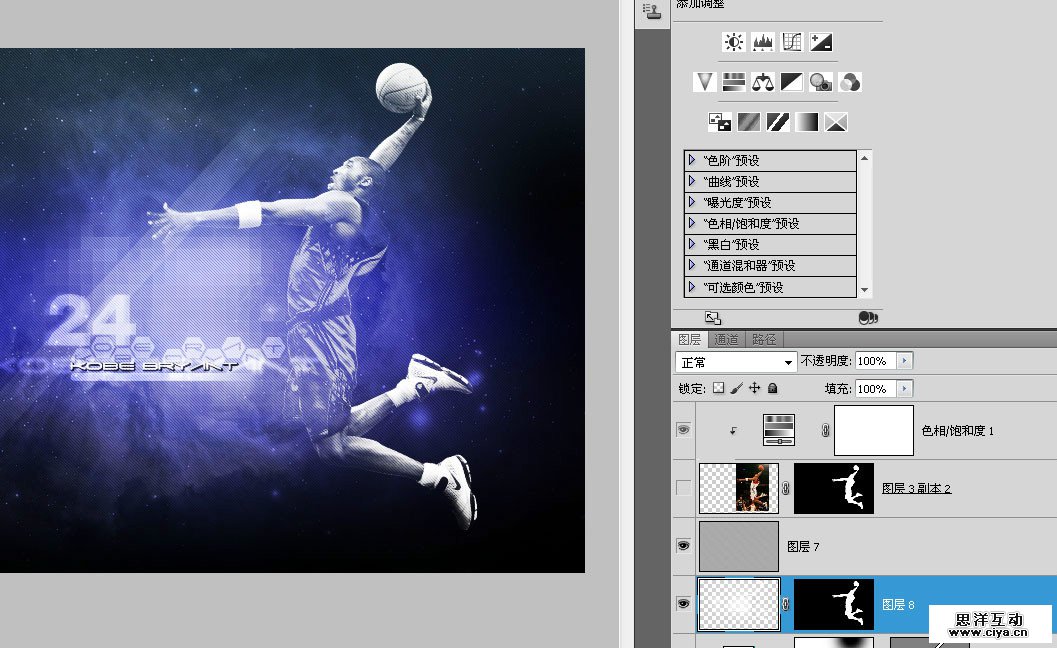
Task: Expand the "色阶" presets list
Action: 691,160
